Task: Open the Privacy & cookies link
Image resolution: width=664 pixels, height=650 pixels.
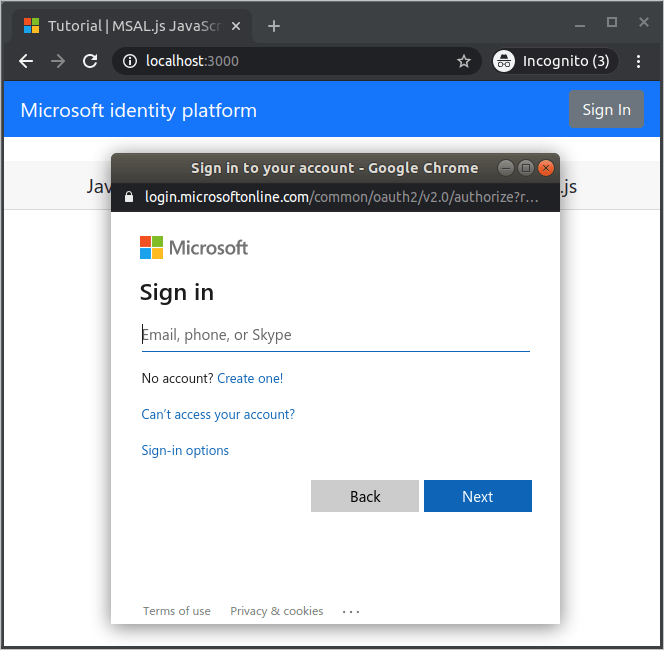Action: pos(277,611)
